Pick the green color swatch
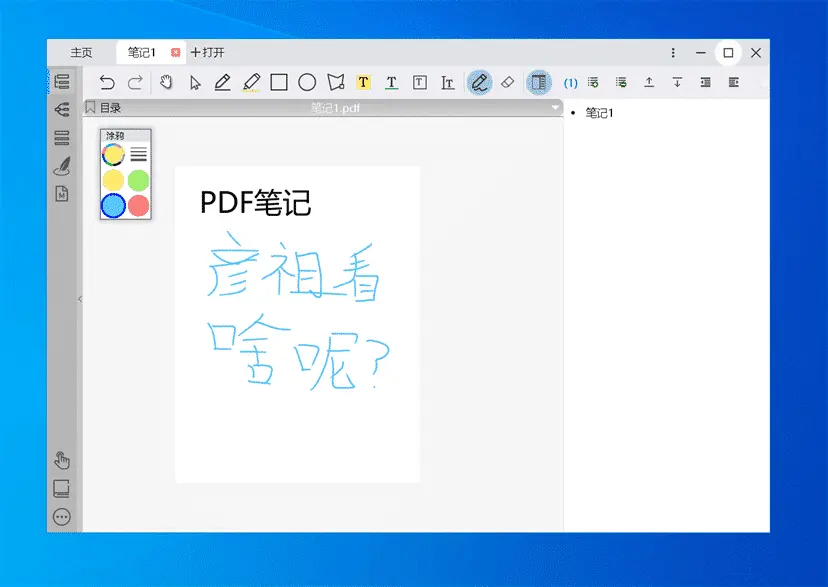Viewport: 828px width, 587px height. pos(138,180)
